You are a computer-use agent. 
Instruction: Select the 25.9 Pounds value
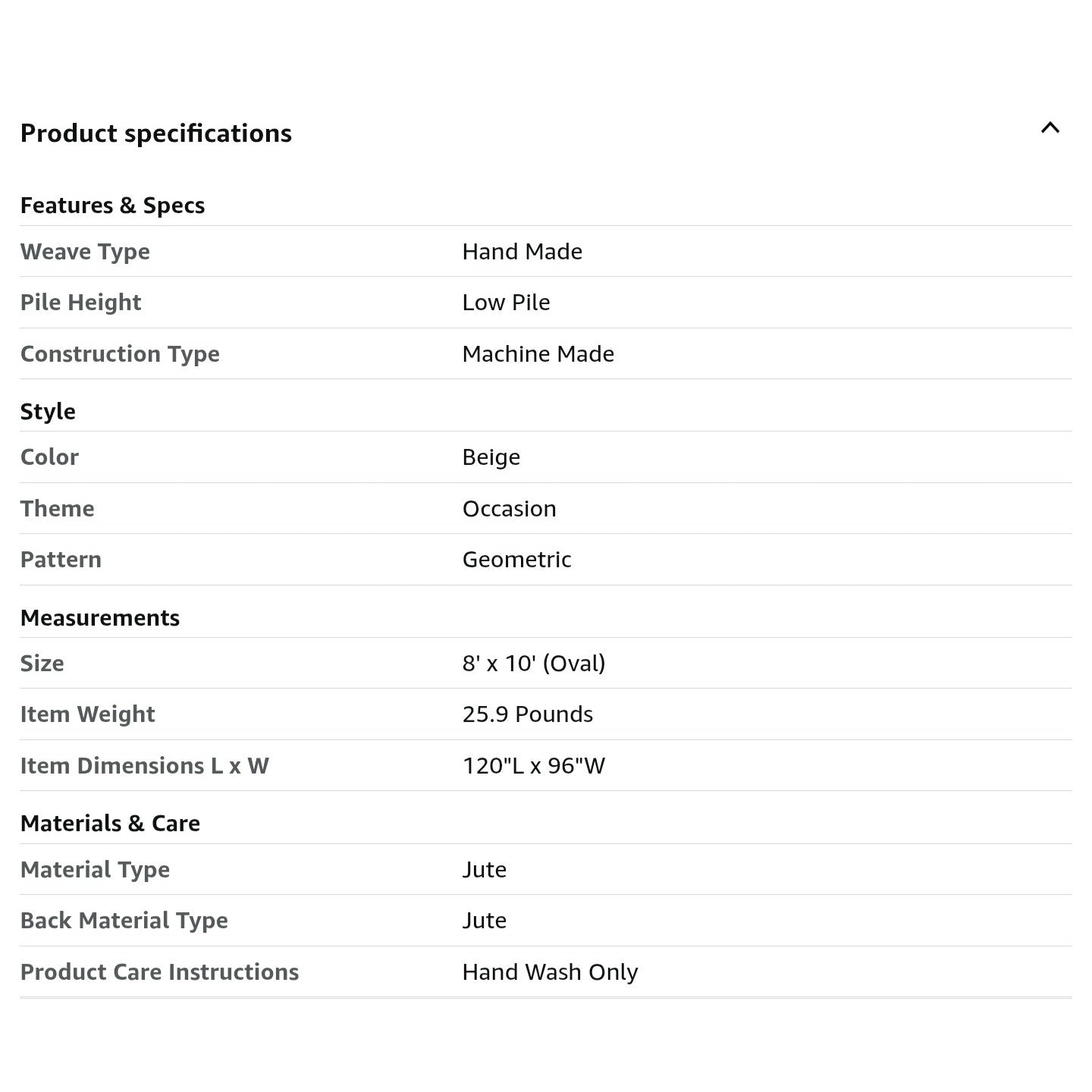click(x=527, y=714)
